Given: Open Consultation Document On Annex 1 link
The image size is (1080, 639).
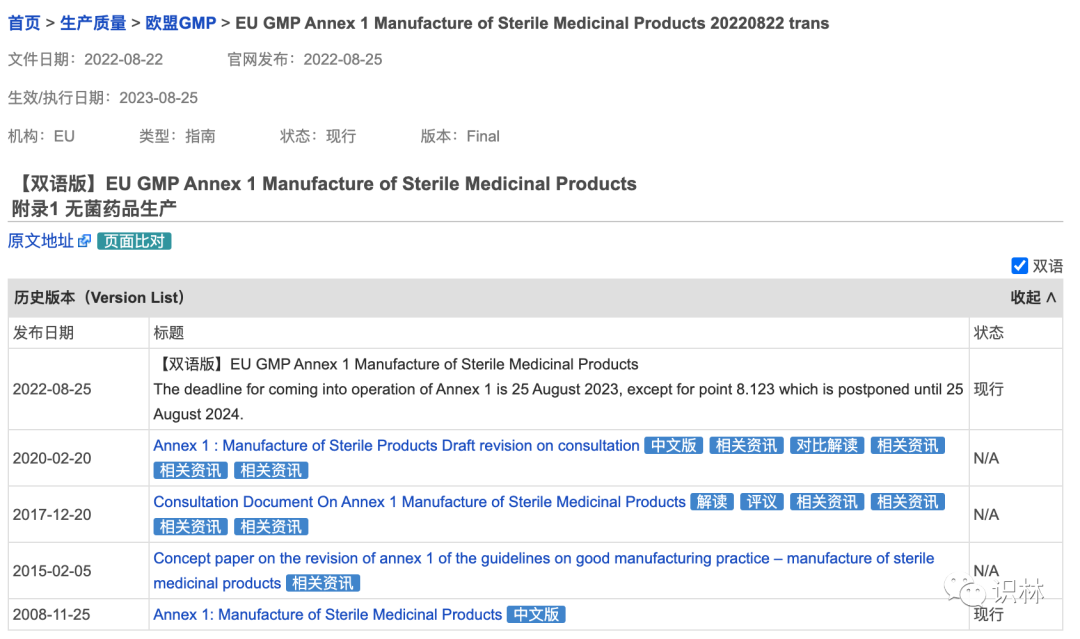Looking at the screenshot, I should (419, 502).
